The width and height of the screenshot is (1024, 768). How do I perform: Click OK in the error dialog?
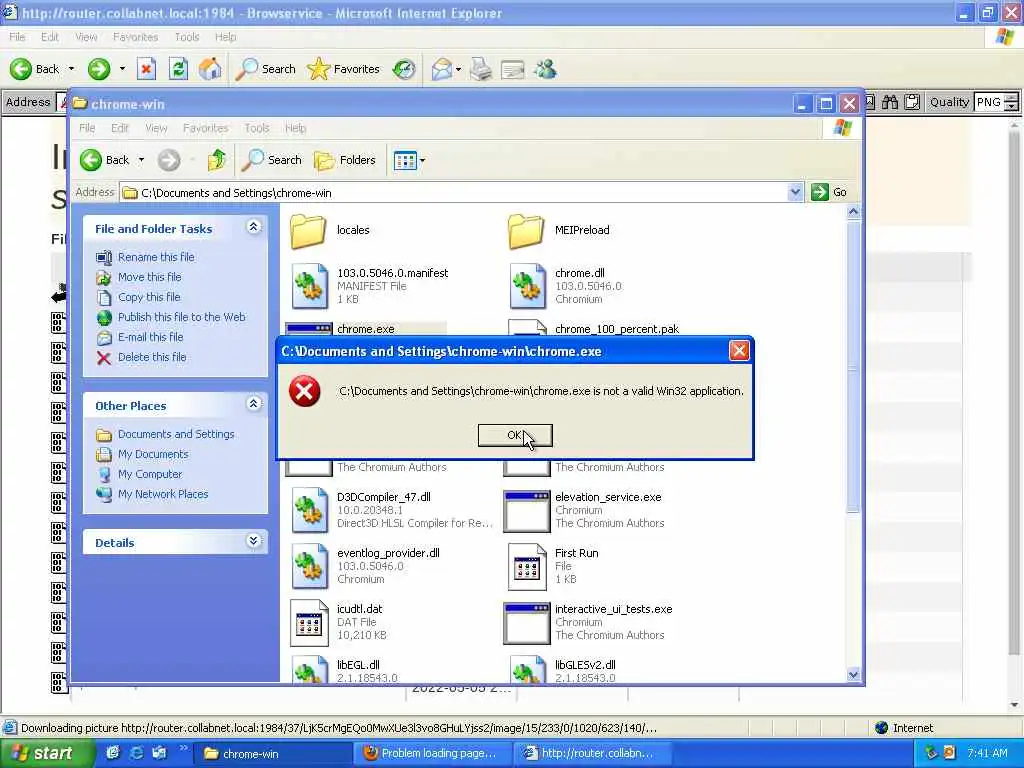click(x=515, y=436)
